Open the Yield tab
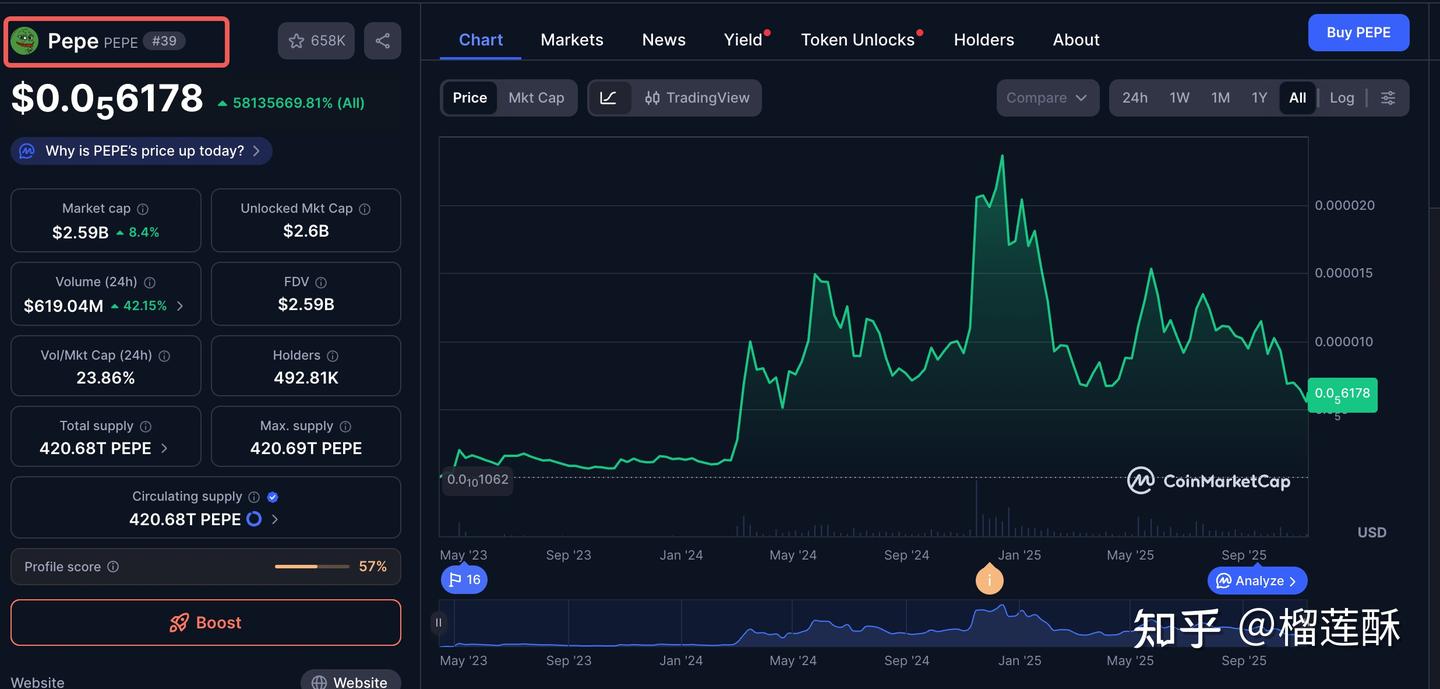The width and height of the screenshot is (1440, 689). coord(744,40)
